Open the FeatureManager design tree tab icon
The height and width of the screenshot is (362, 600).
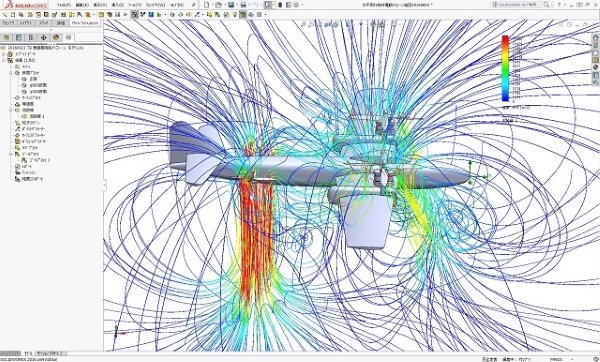pos(6,37)
